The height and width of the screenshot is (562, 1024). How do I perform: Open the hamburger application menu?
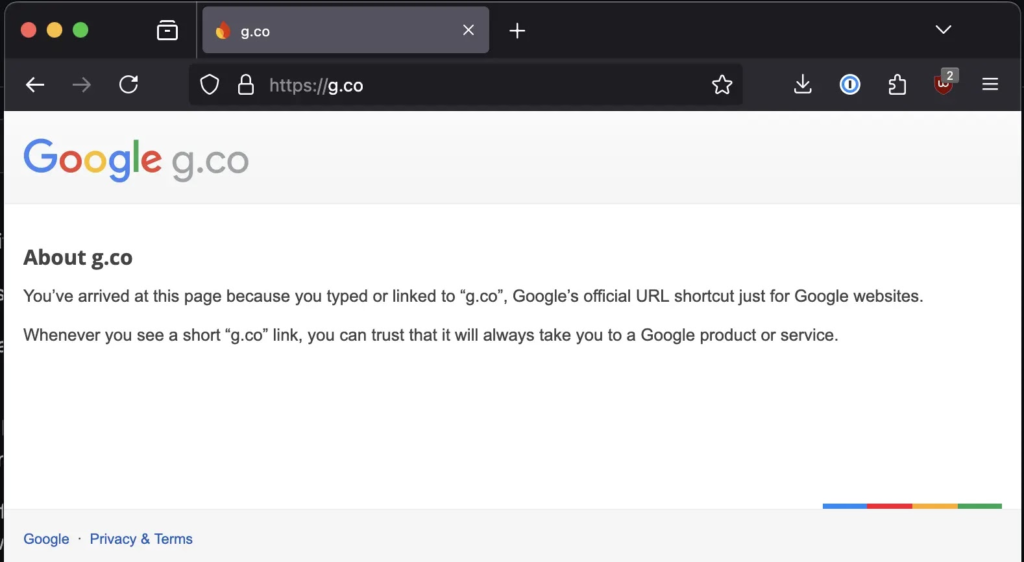coord(990,85)
